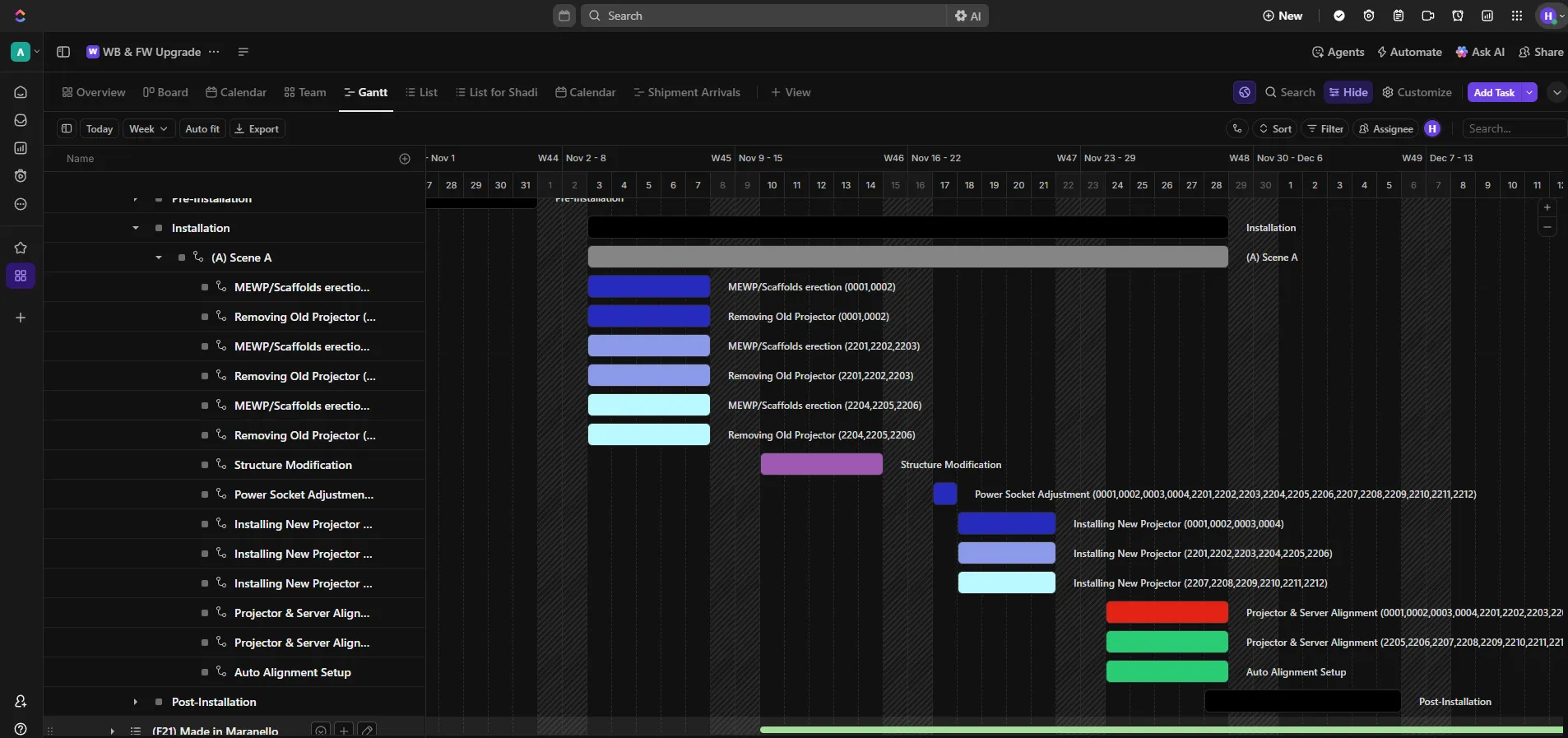1568x738 pixels.
Task: Select the red Projector & Server Alignment bar
Action: (1167, 612)
